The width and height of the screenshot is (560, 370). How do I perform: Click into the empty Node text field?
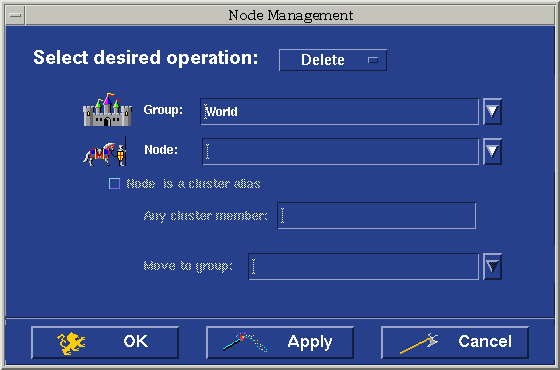click(x=340, y=151)
